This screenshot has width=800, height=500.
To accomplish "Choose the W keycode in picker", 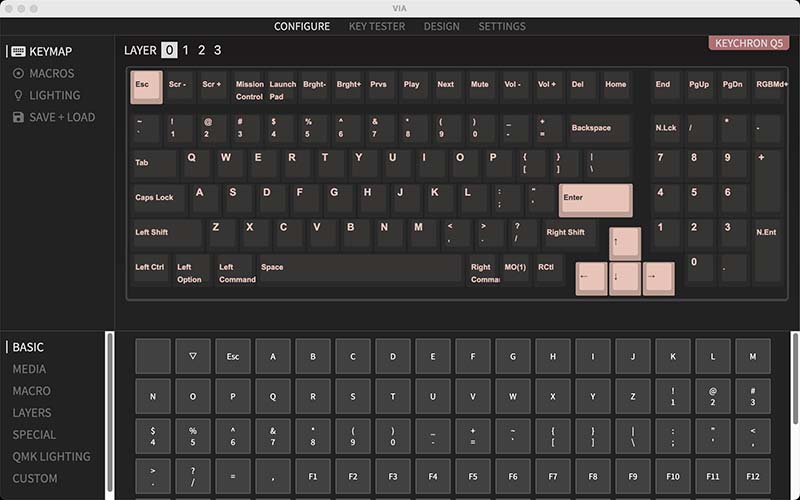I will (513, 396).
